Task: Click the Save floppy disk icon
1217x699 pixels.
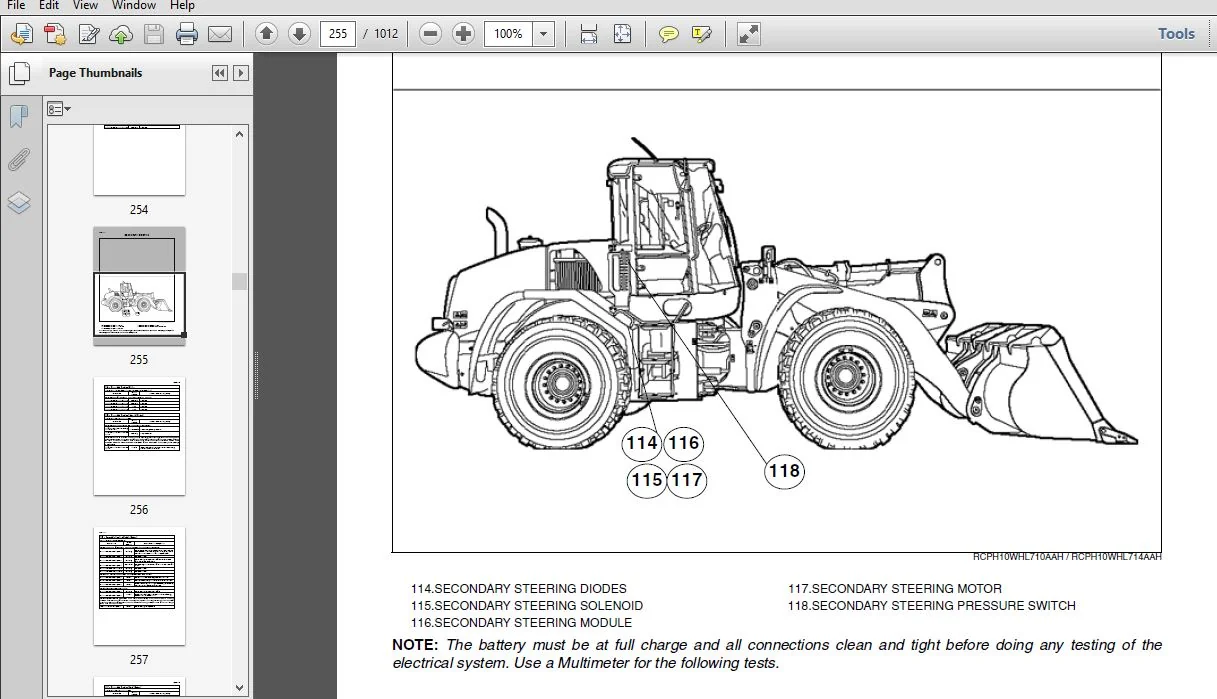Action: click(x=154, y=34)
